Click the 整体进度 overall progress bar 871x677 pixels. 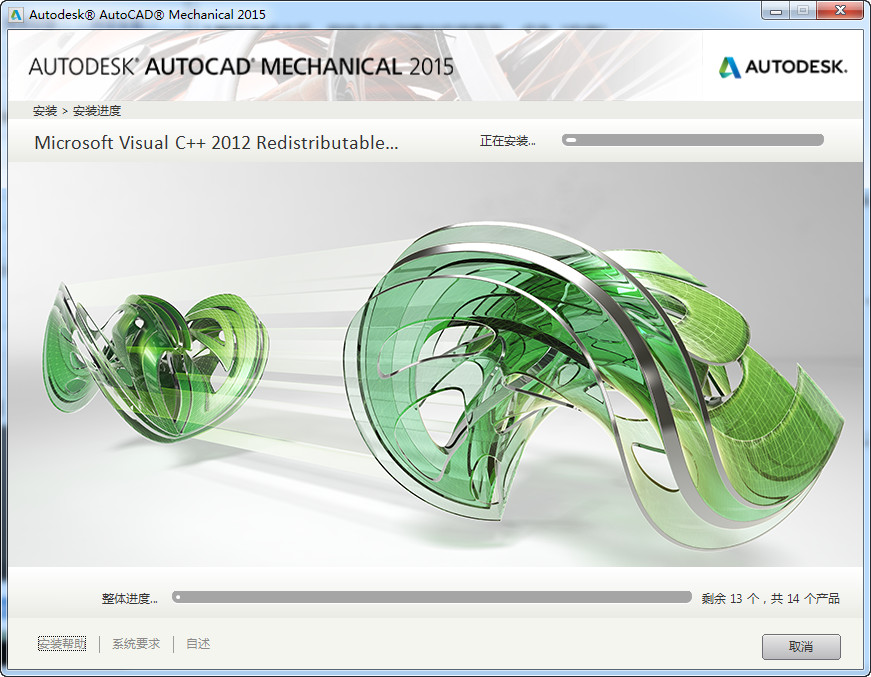pyautogui.click(x=430, y=596)
